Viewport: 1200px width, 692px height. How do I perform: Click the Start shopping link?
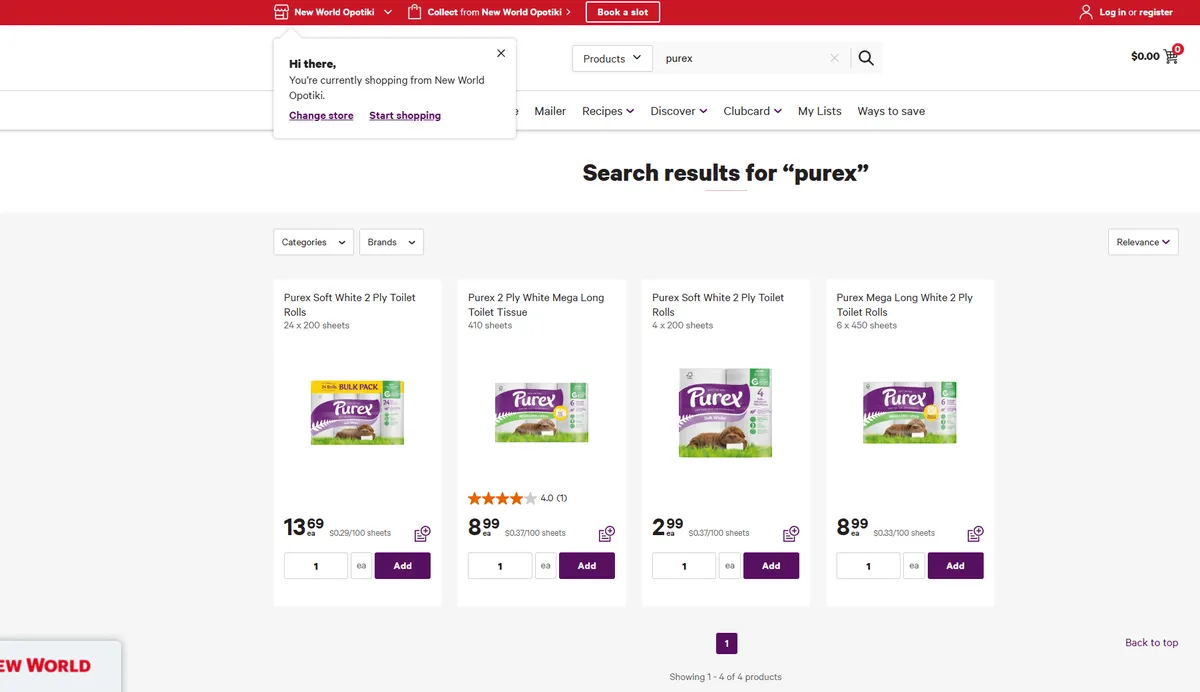click(x=405, y=115)
